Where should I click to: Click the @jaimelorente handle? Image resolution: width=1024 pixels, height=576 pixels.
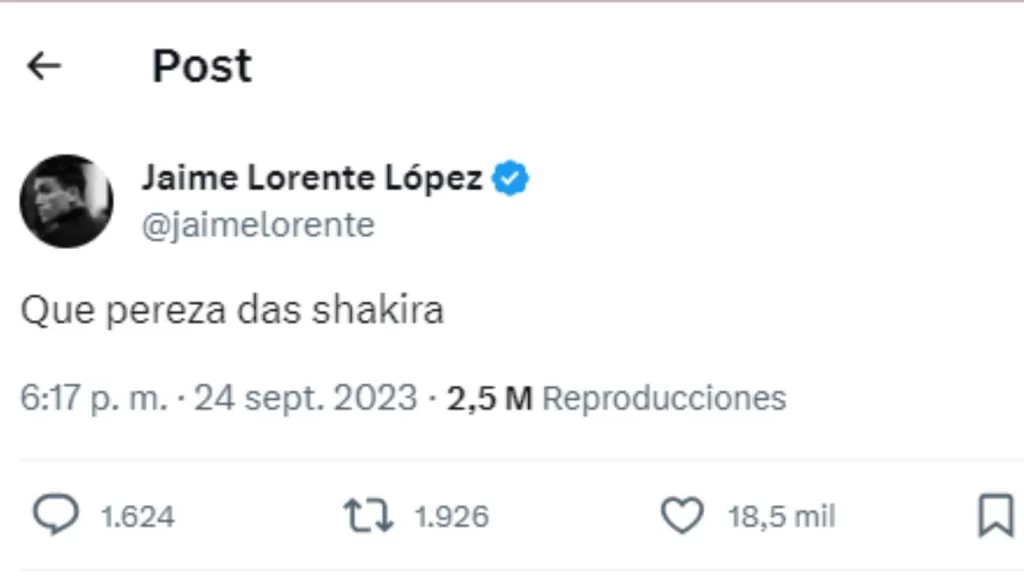point(258,225)
